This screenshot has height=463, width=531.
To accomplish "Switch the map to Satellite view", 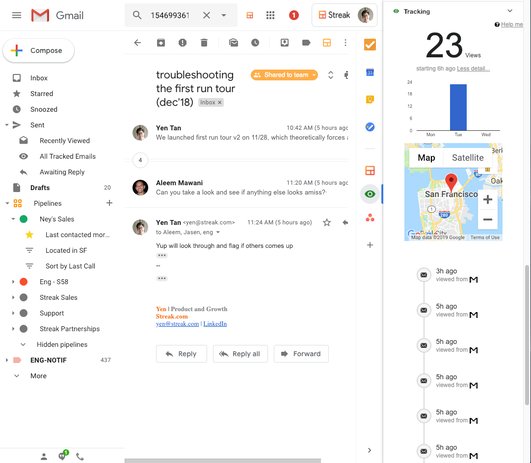I will tap(468, 158).
